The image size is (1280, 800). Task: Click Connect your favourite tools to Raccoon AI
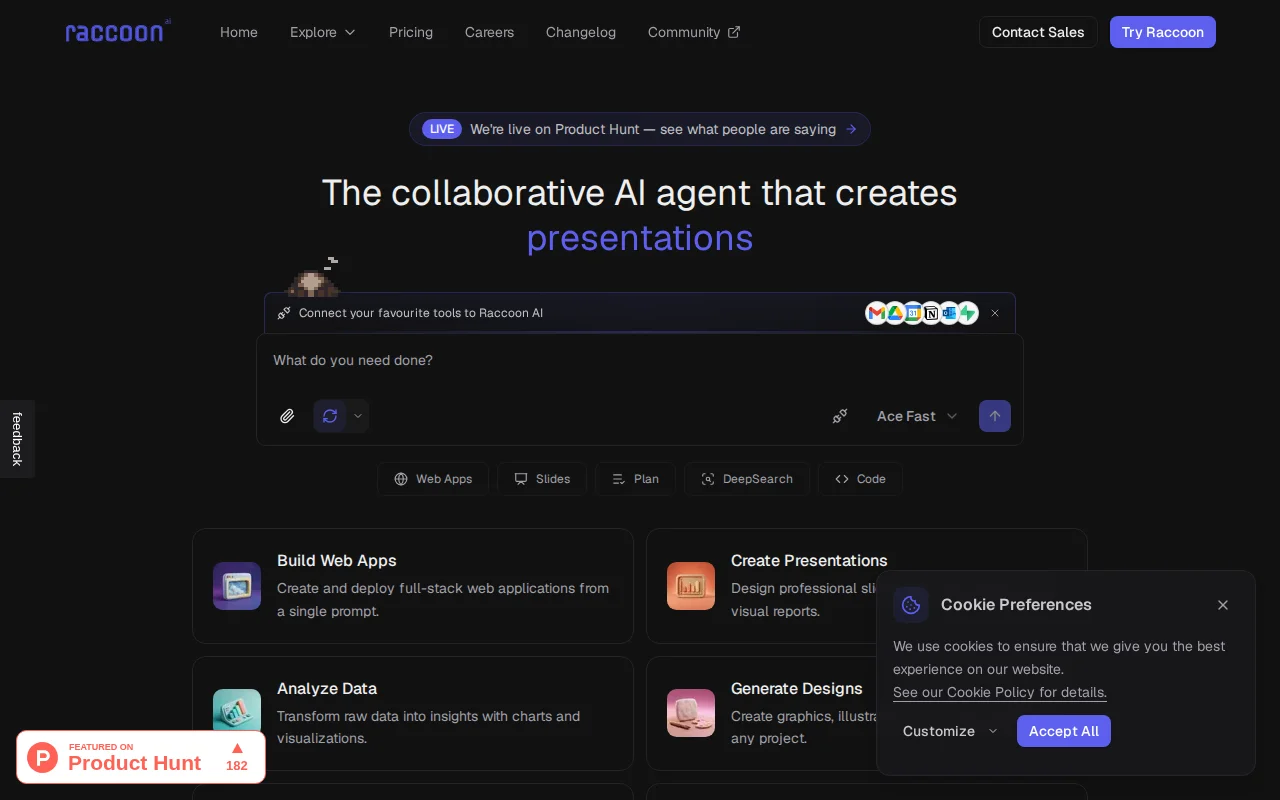click(x=421, y=313)
